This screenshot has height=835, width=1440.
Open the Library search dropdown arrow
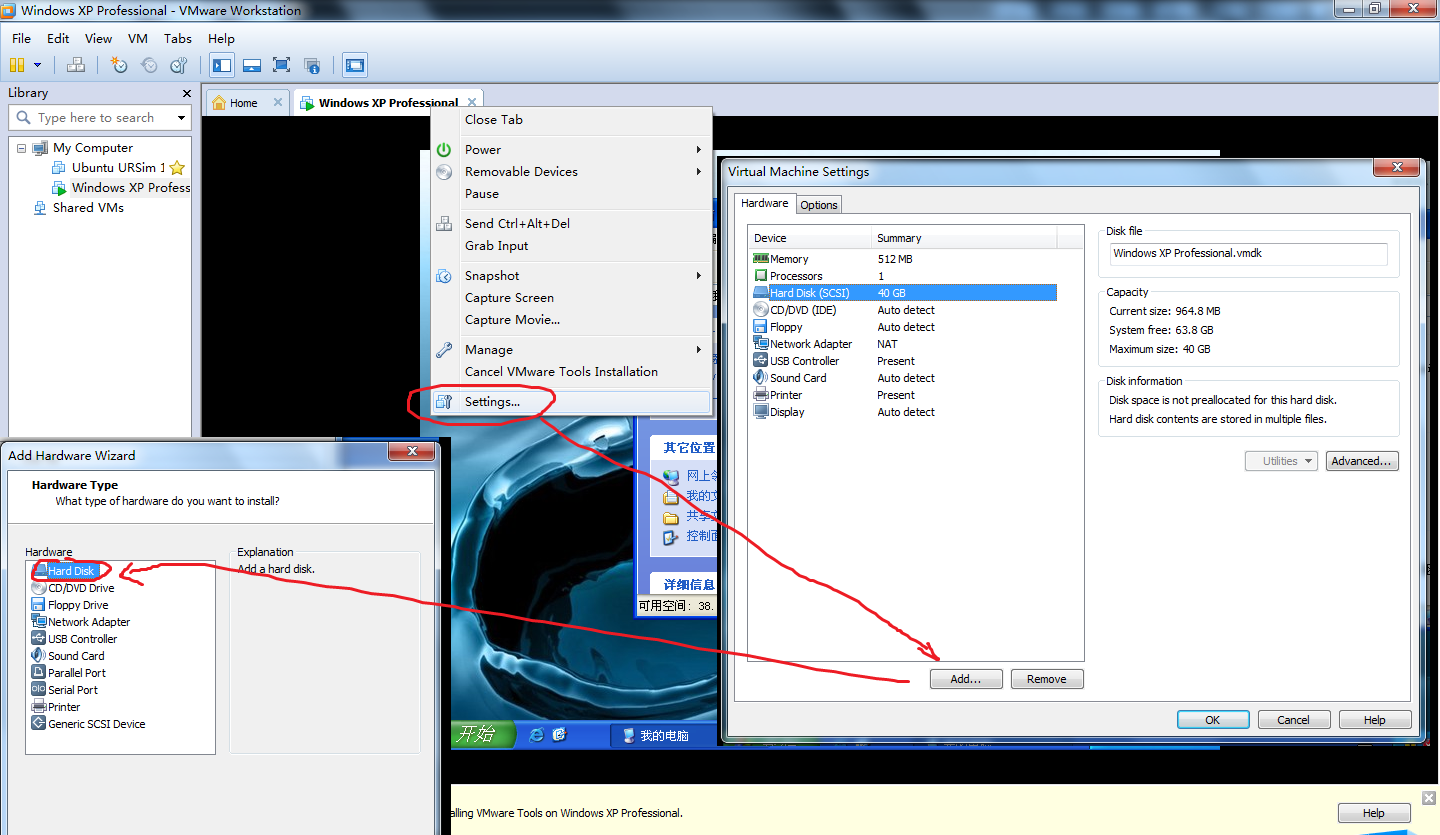click(x=181, y=118)
